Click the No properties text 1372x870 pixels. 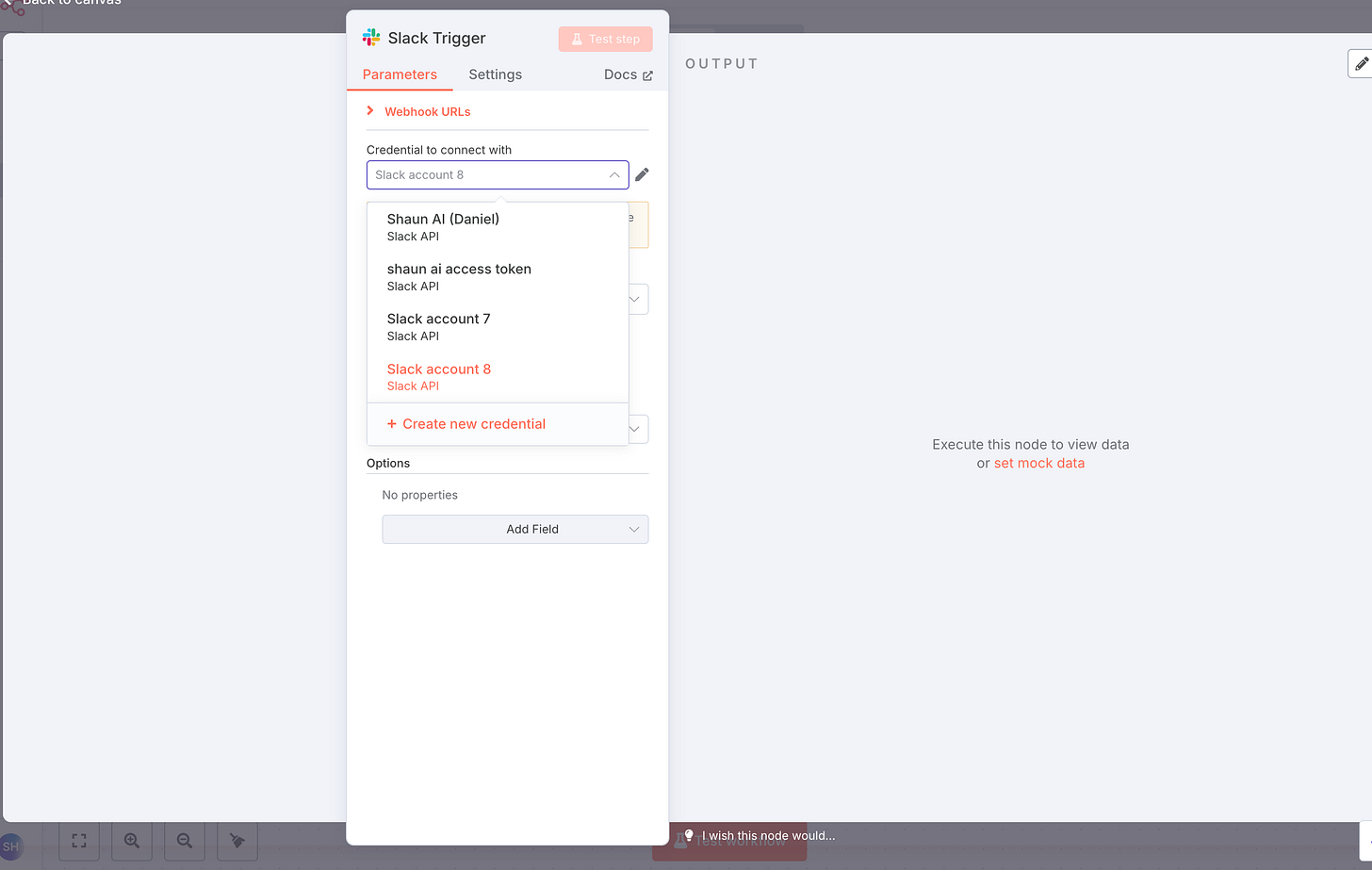(x=420, y=495)
